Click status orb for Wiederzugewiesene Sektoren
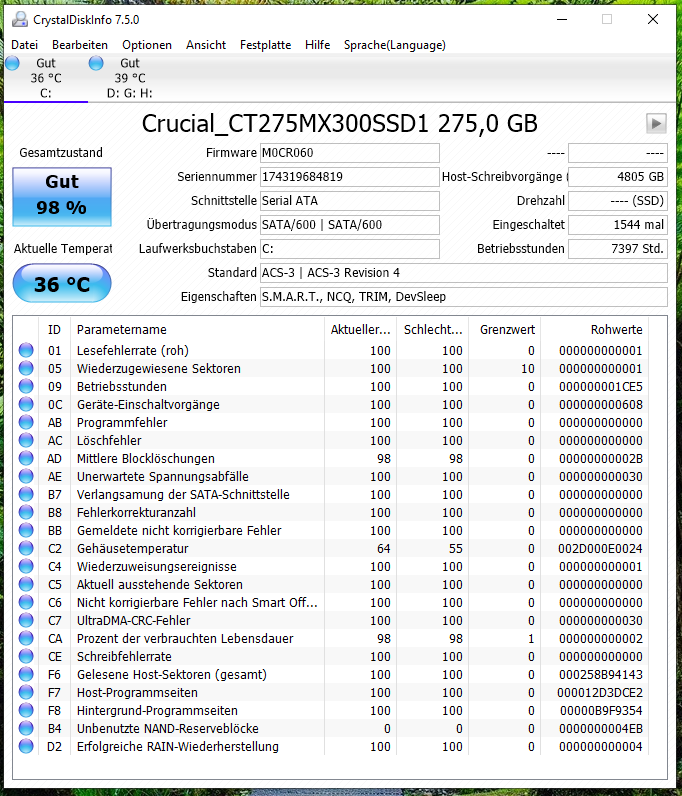Viewport: 682px width, 796px height. pyautogui.click(x=26, y=368)
